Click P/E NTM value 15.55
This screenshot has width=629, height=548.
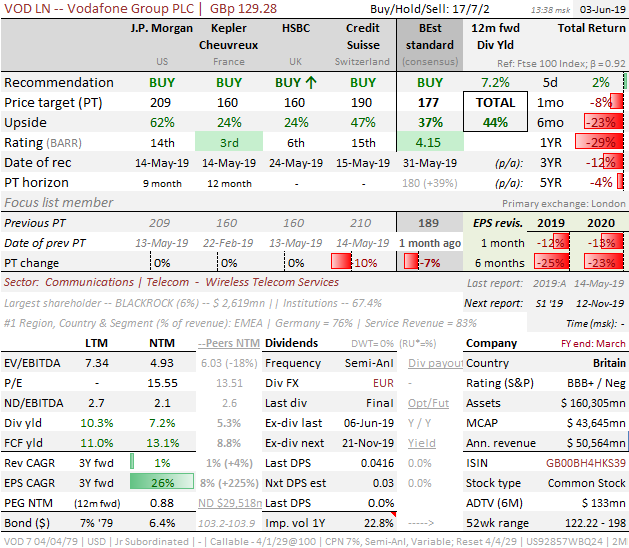tap(162, 383)
